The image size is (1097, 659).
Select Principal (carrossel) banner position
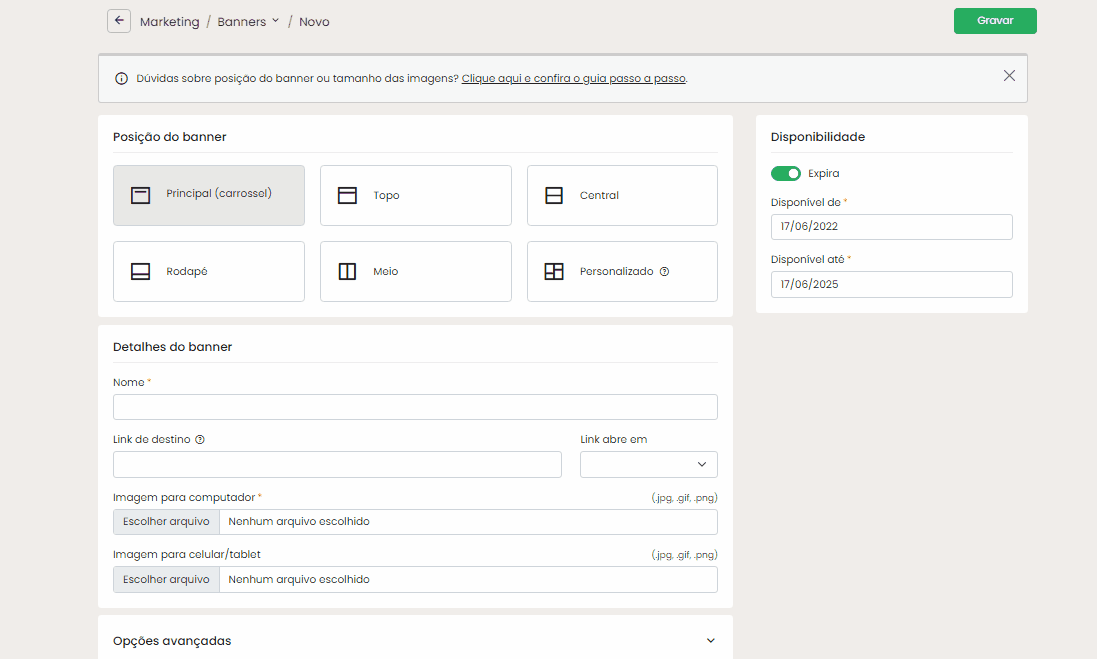coord(208,195)
